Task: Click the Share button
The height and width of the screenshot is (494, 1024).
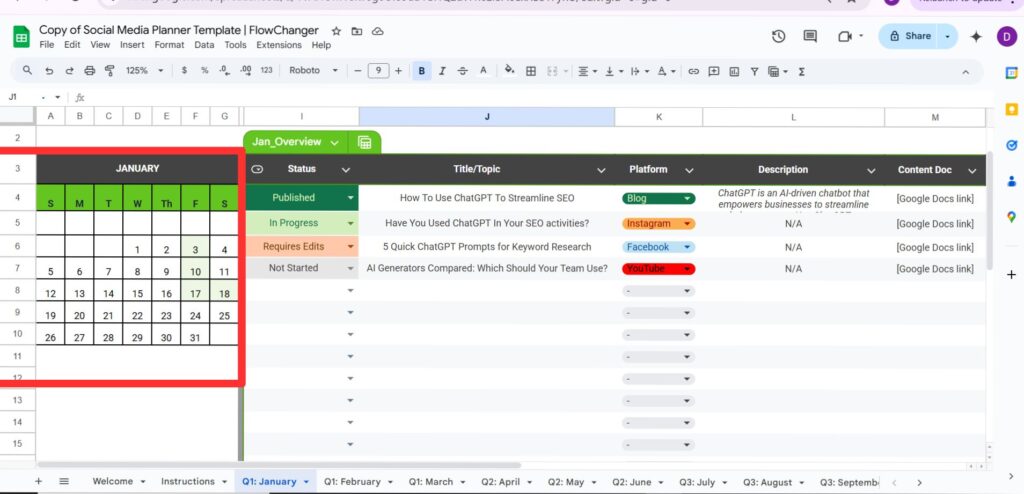Action: click(910, 37)
